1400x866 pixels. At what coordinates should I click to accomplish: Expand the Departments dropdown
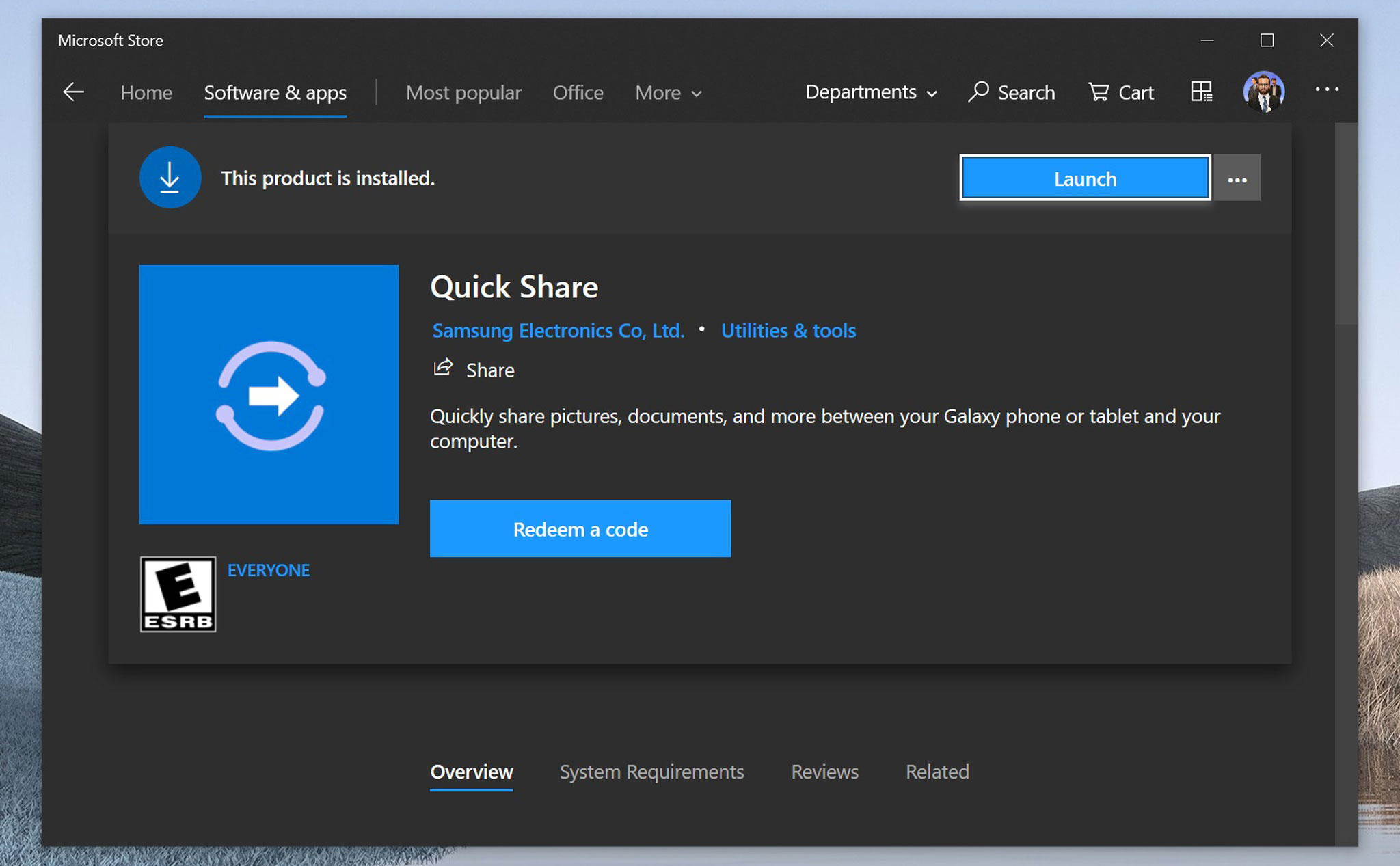click(x=870, y=92)
